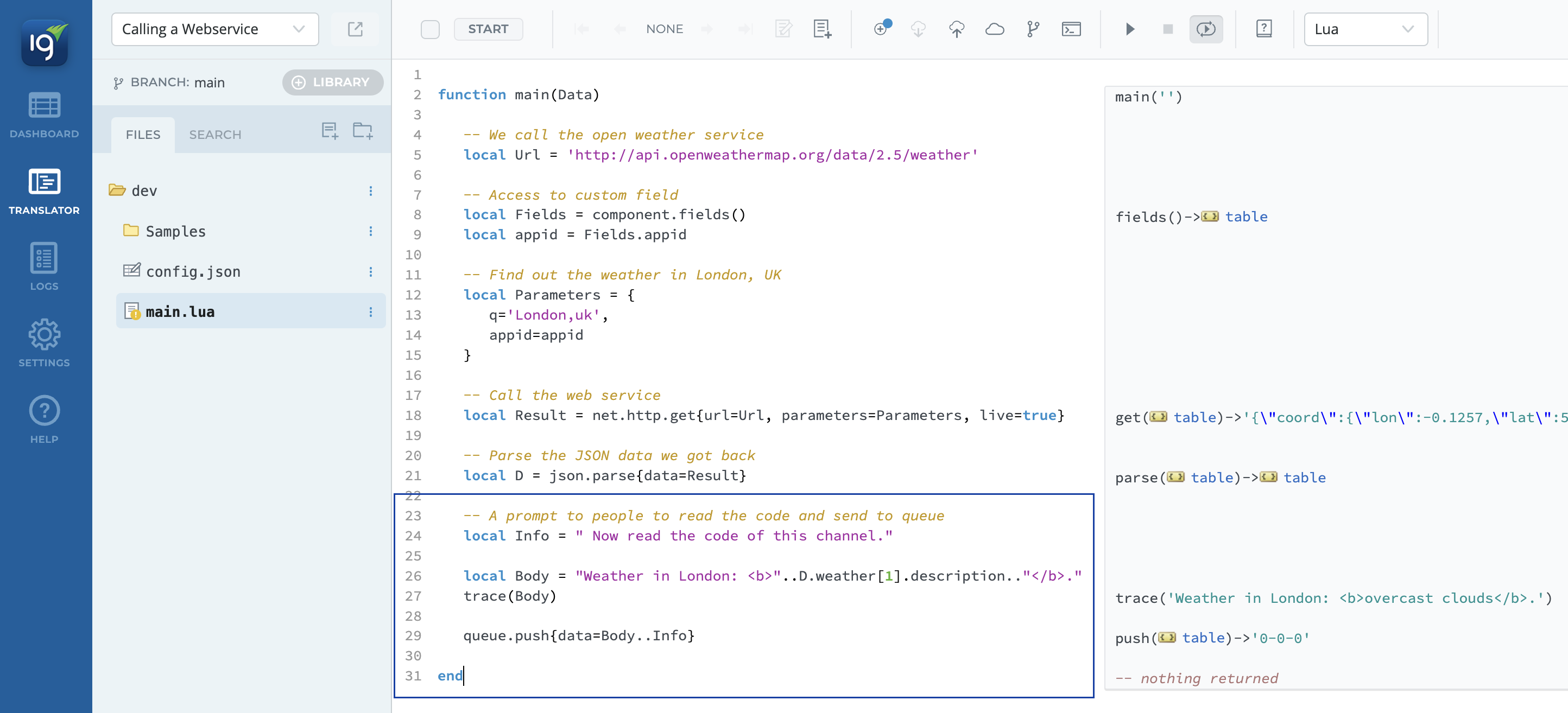The height and width of the screenshot is (713, 1568).
Task: Click the git branch icon in toolbar
Action: point(1033,29)
